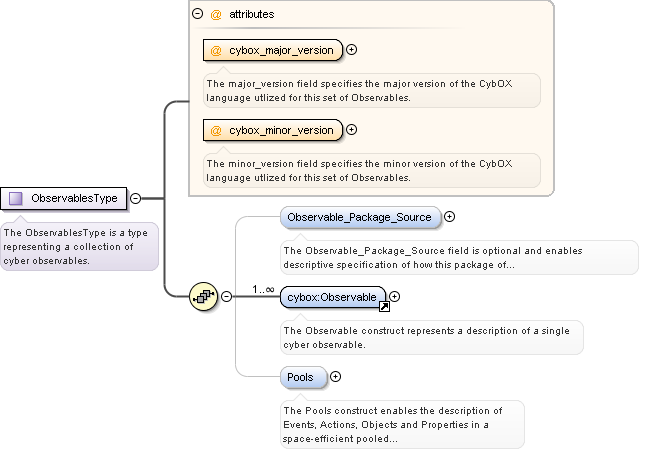
Task: Click the sequence compositor icon
Action: [203, 295]
